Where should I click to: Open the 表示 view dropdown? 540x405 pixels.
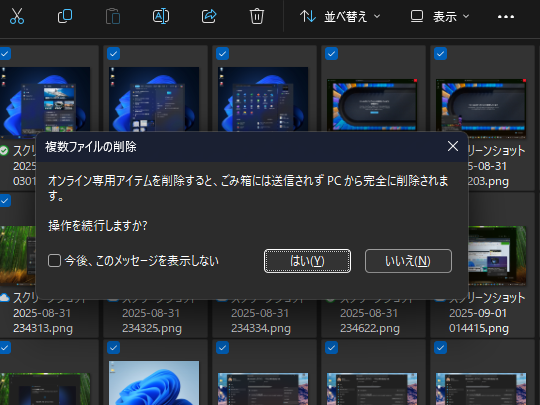(x=440, y=16)
